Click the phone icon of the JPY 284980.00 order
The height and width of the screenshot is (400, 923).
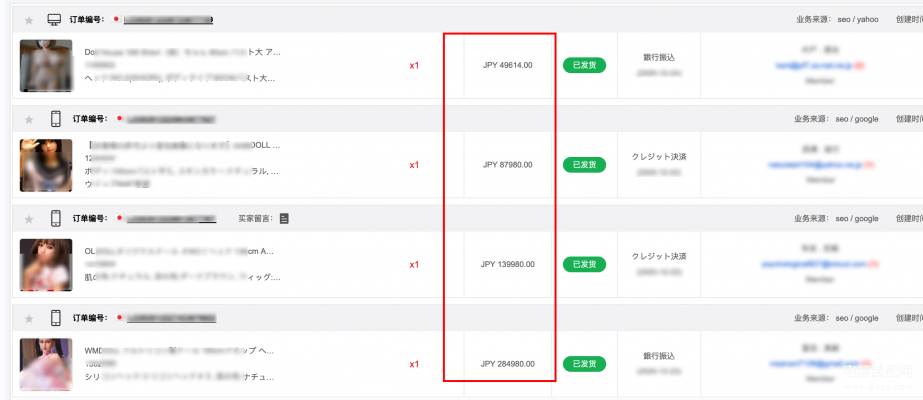pyautogui.click(x=56, y=318)
